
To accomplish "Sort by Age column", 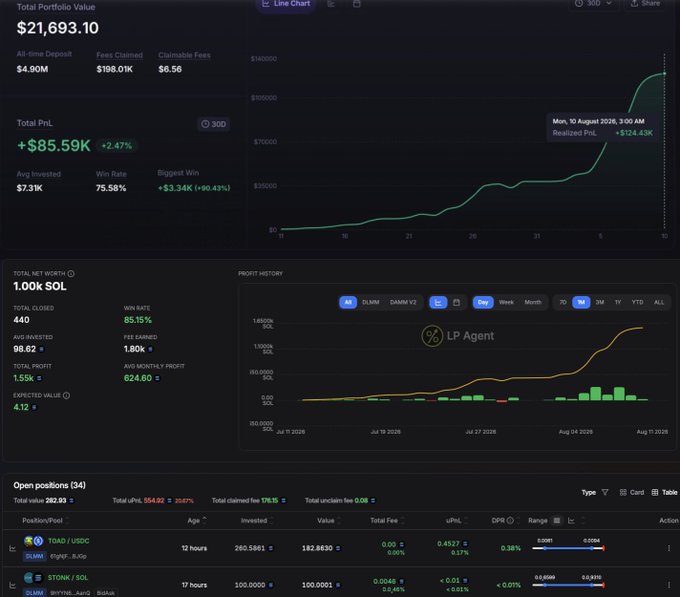I will pyautogui.click(x=197, y=520).
